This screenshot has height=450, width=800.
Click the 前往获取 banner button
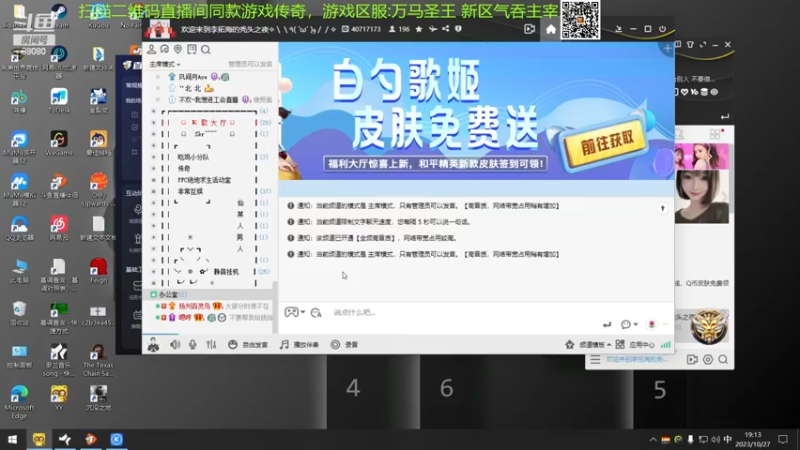pos(606,143)
